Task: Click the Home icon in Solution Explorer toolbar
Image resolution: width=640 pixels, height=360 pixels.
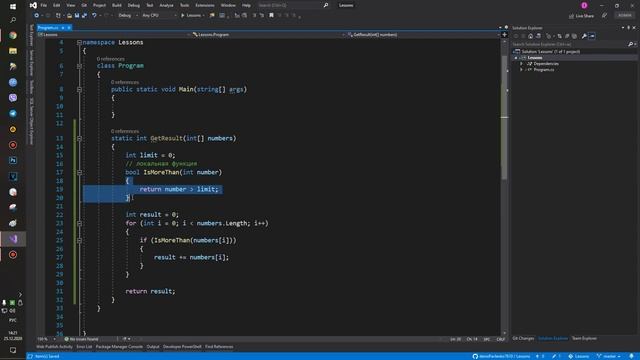Action: click(531, 36)
